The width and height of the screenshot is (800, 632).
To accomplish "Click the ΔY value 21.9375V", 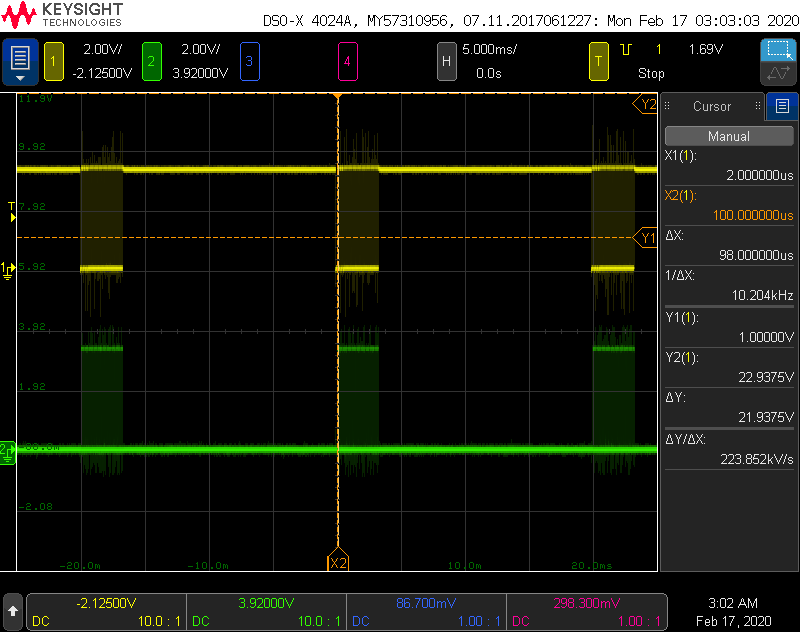I will point(766,417).
